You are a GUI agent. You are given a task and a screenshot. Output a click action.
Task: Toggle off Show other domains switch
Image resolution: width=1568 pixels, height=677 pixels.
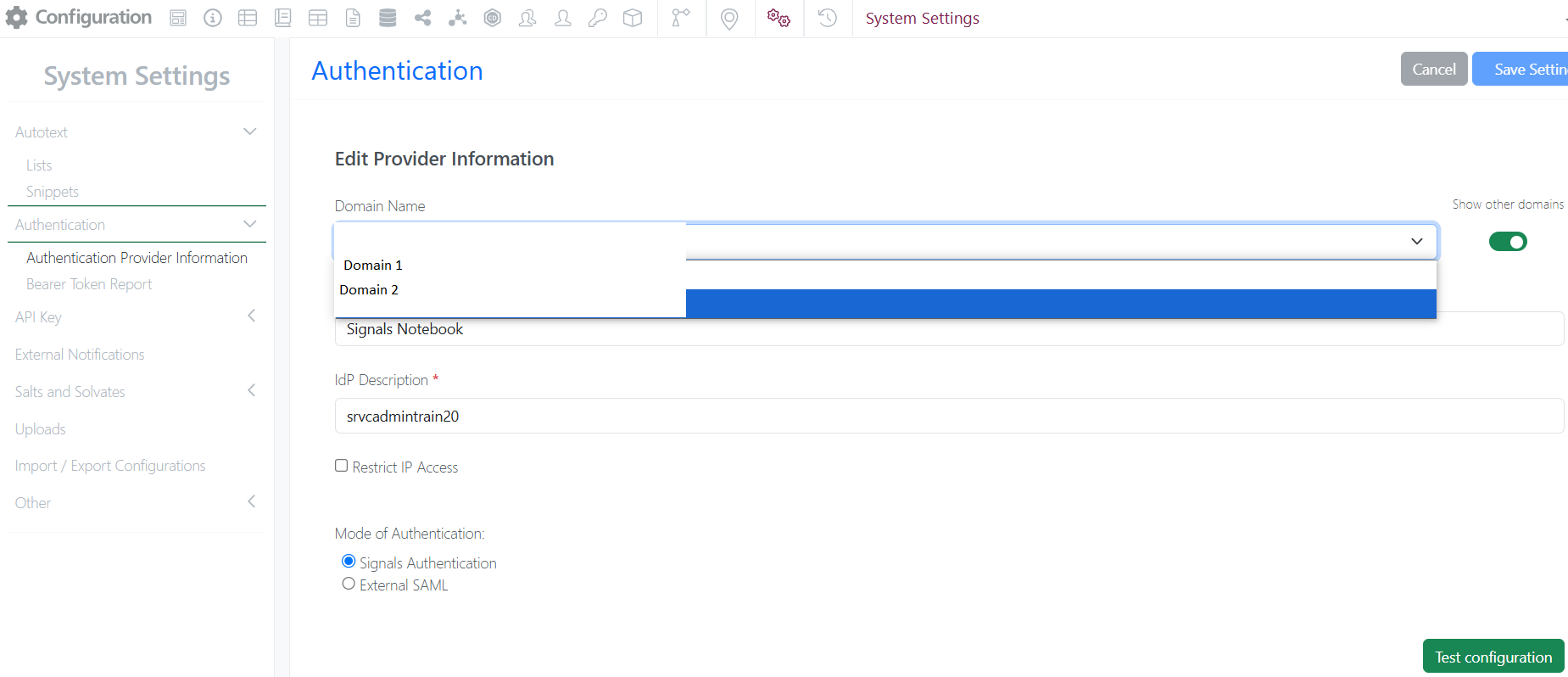1507,242
